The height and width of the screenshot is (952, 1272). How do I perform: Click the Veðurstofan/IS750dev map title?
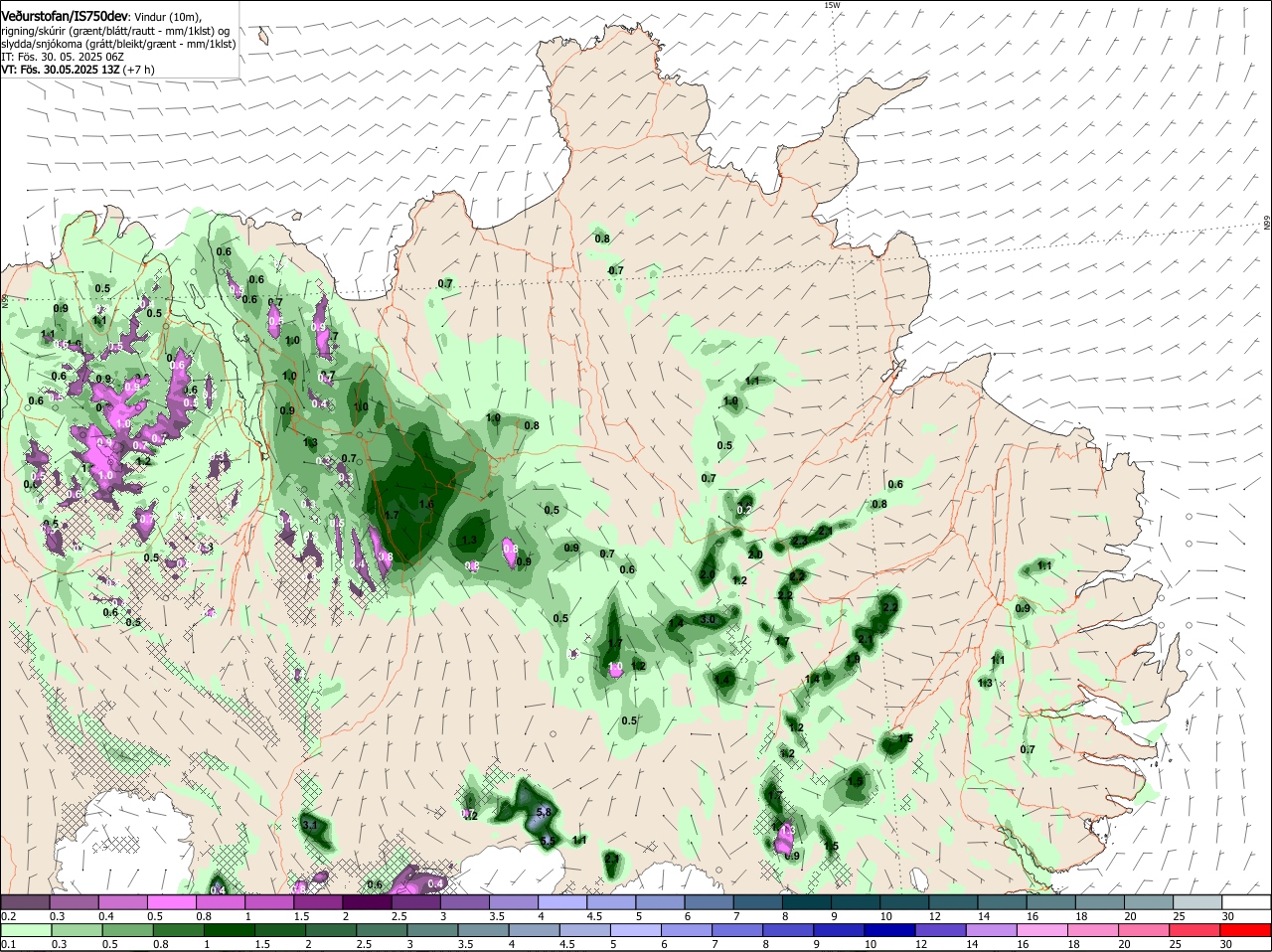[x=65, y=16]
